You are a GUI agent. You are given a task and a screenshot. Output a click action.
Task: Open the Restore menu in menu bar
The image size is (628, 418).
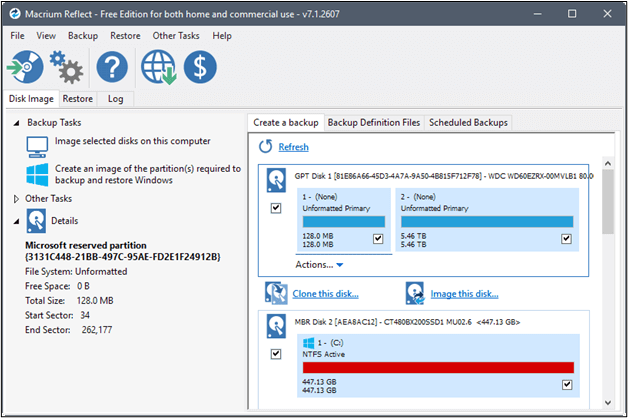tap(125, 36)
